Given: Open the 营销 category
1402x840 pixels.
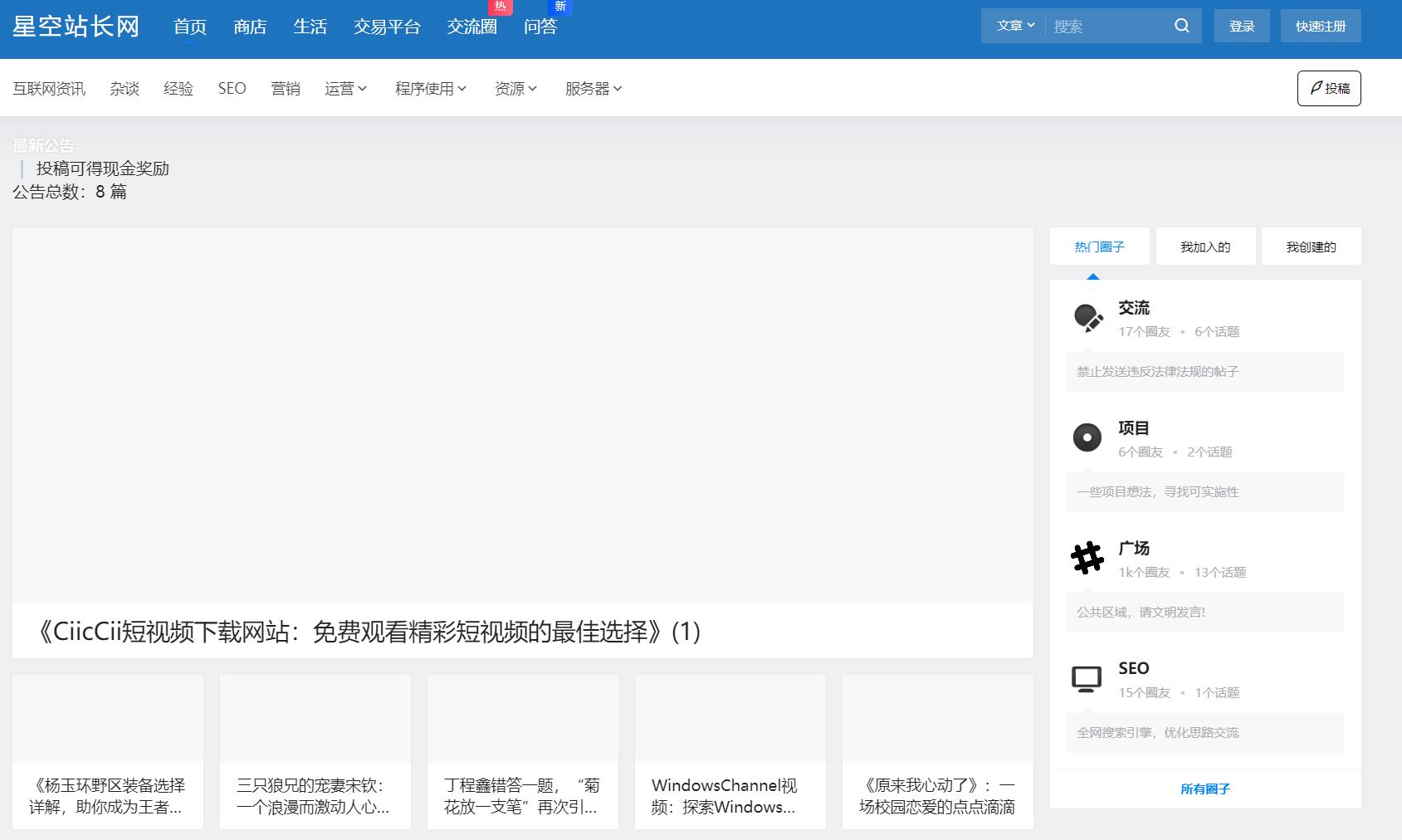Looking at the screenshot, I should [x=286, y=88].
